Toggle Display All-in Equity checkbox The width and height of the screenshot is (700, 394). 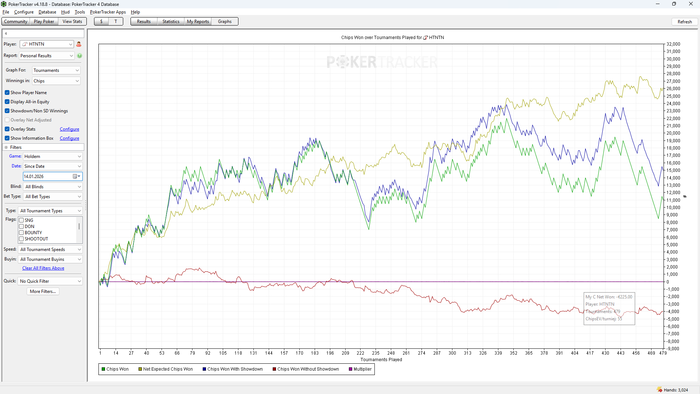click(x=7, y=102)
